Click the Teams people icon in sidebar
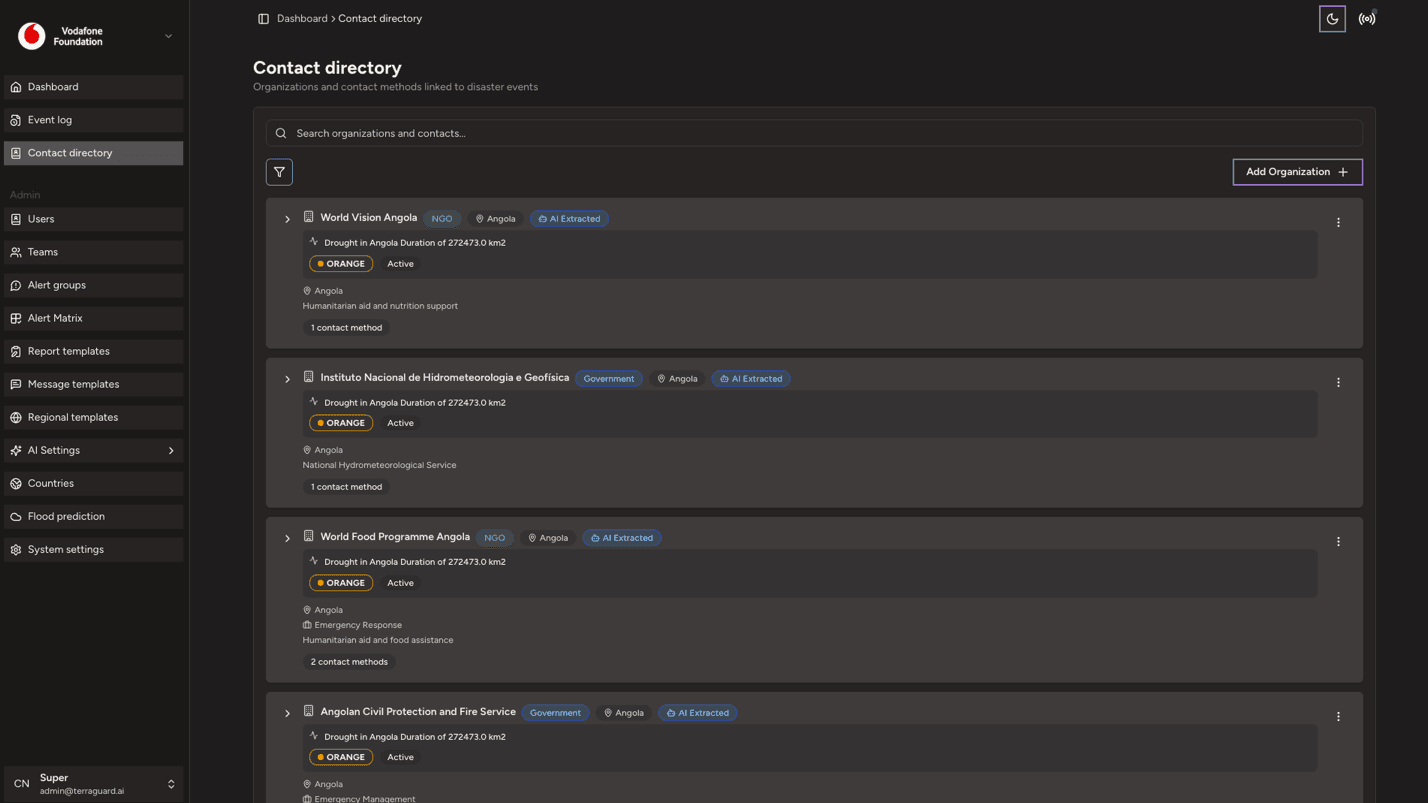The height and width of the screenshot is (803, 1428). (16, 252)
